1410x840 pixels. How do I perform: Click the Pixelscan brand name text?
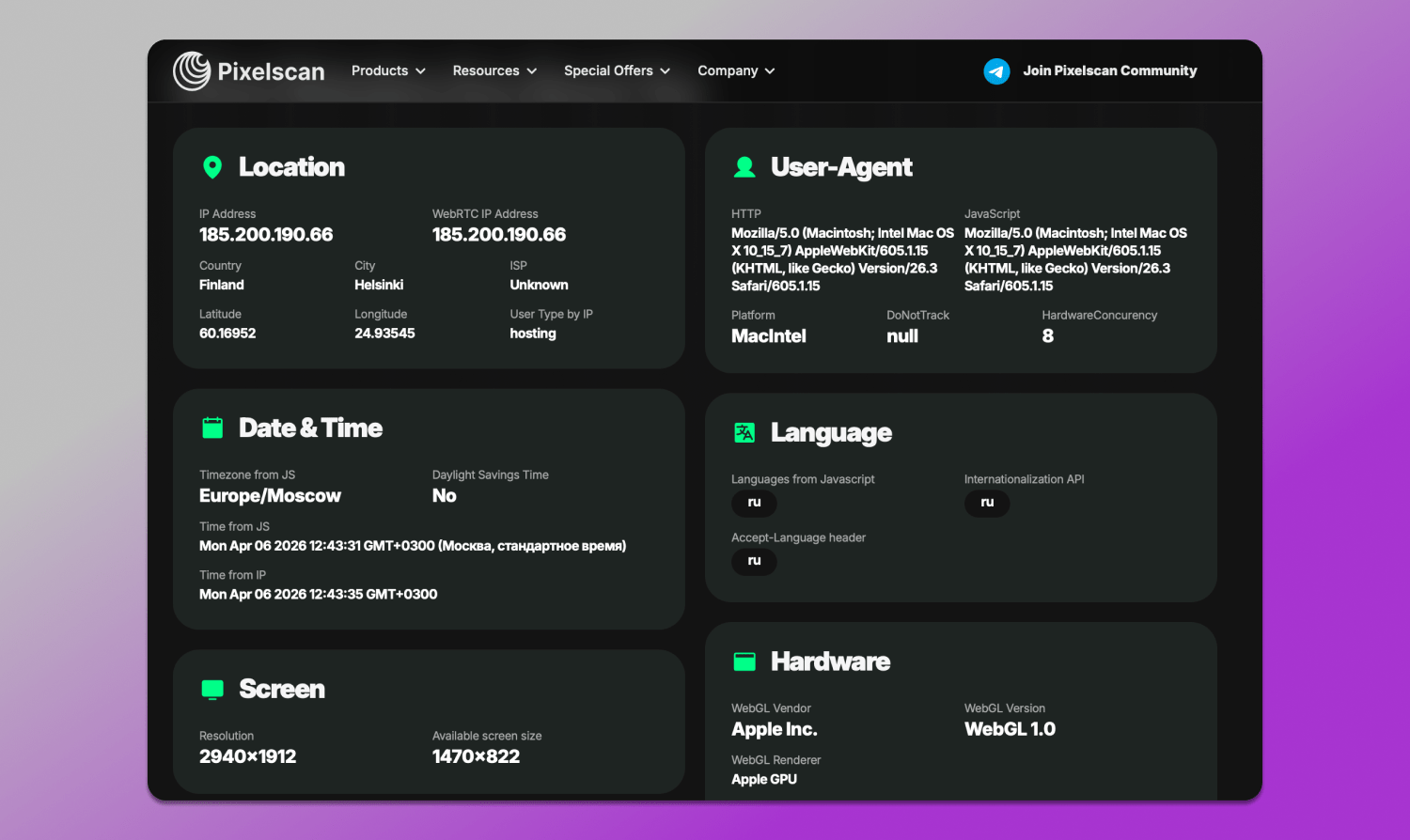tap(271, 72)
